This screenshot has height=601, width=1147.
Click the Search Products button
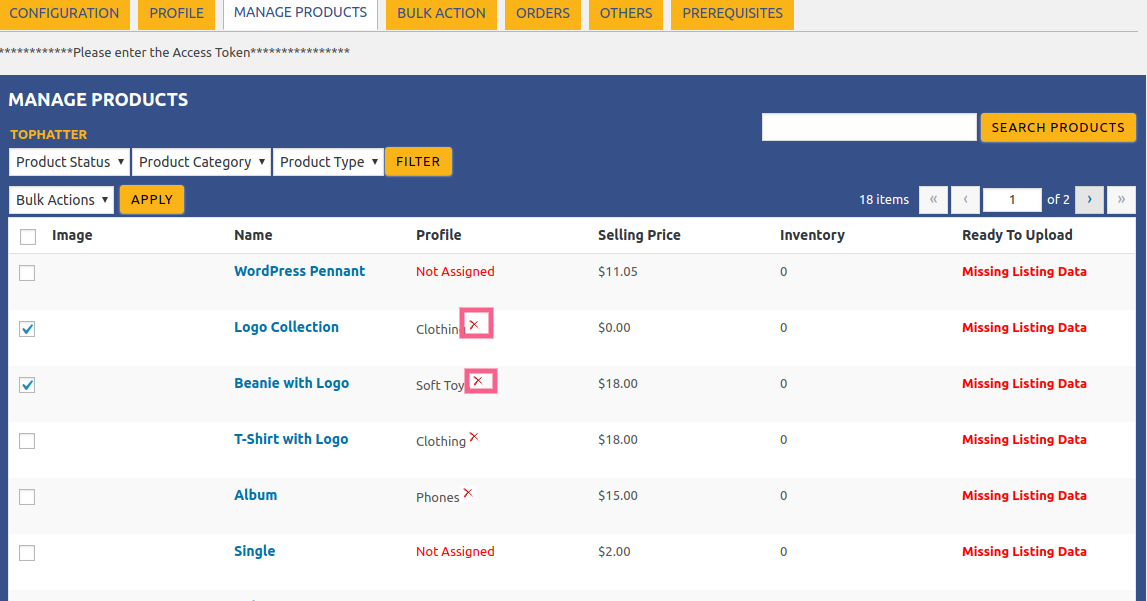tap(1058, 128)
